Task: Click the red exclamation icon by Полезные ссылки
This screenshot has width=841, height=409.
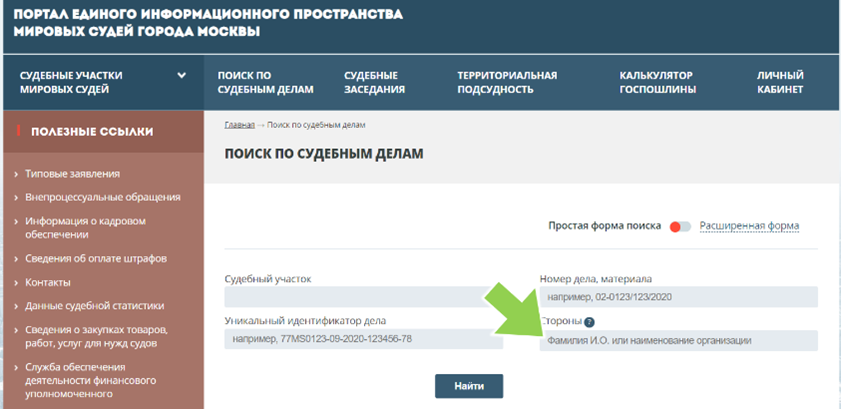Action: coord(18,131)
